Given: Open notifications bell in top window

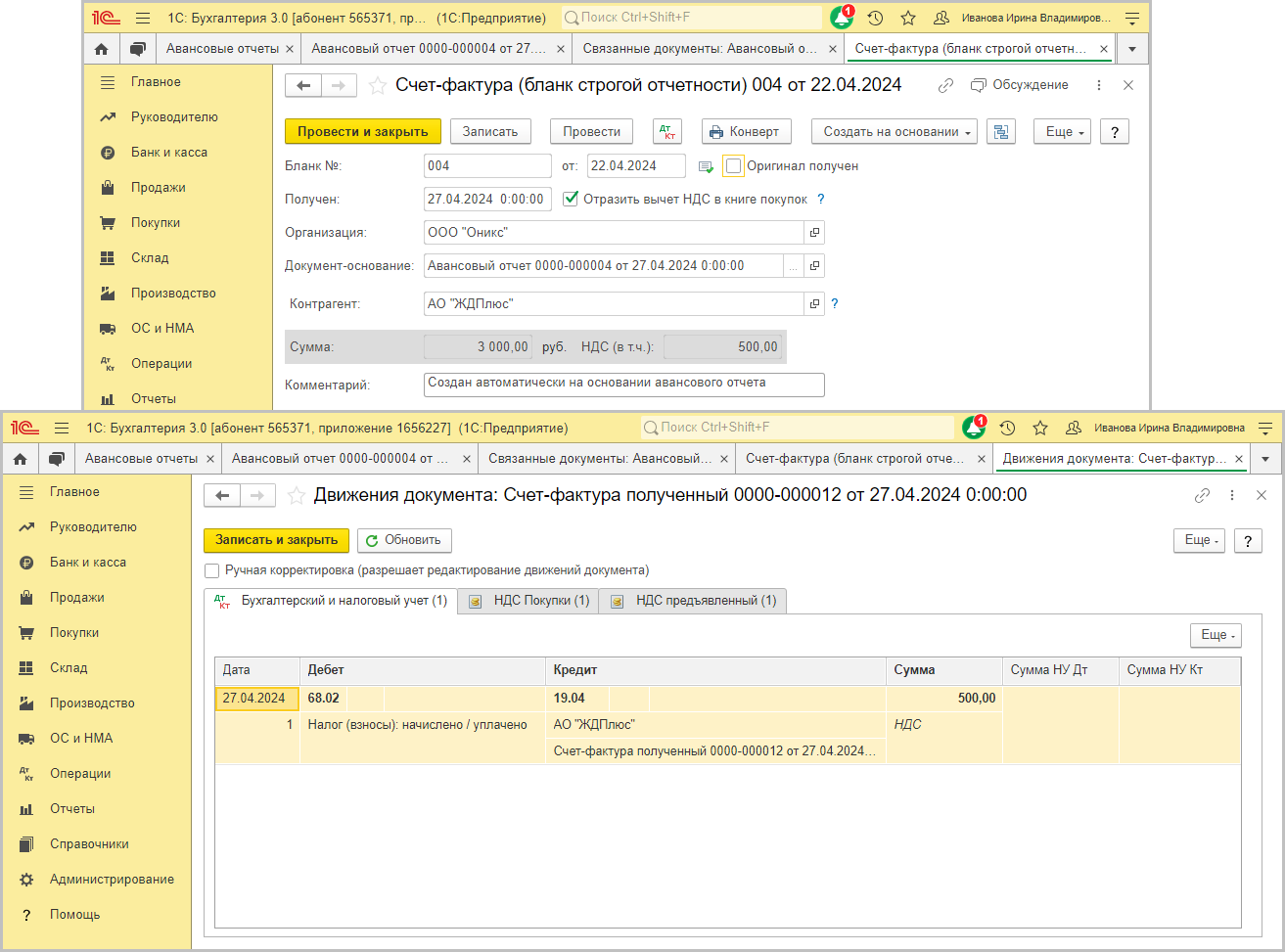Looking at the screenshot, I should point(842,18).
